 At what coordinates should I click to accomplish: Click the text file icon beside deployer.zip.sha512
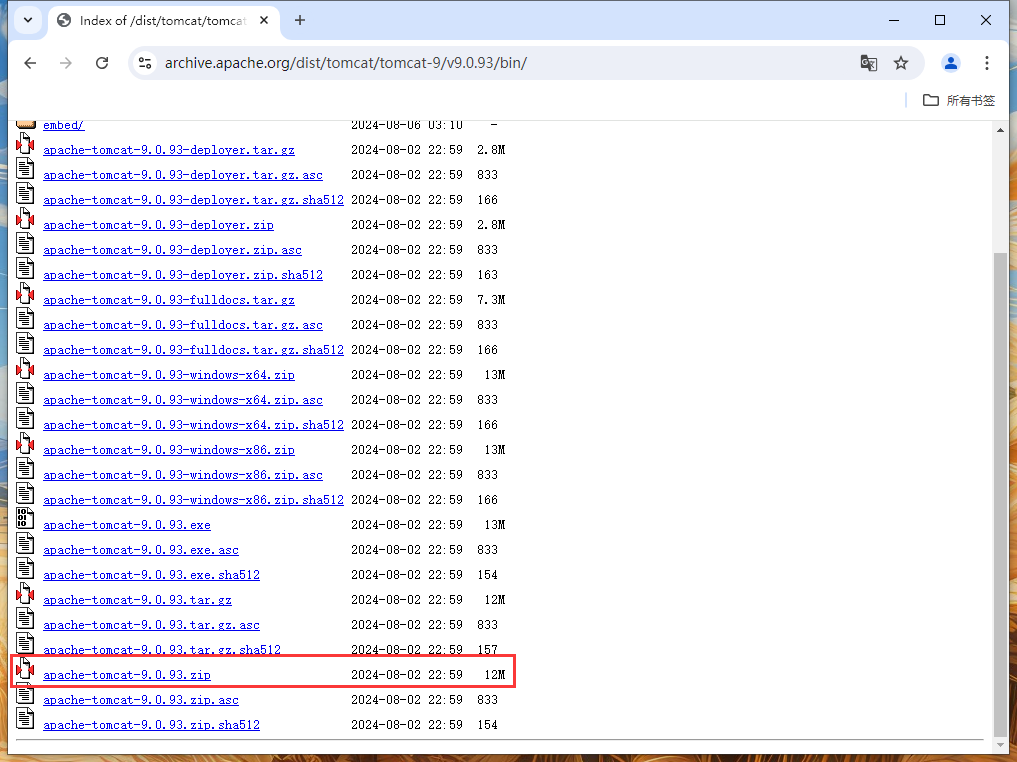[x=25, y=268]
